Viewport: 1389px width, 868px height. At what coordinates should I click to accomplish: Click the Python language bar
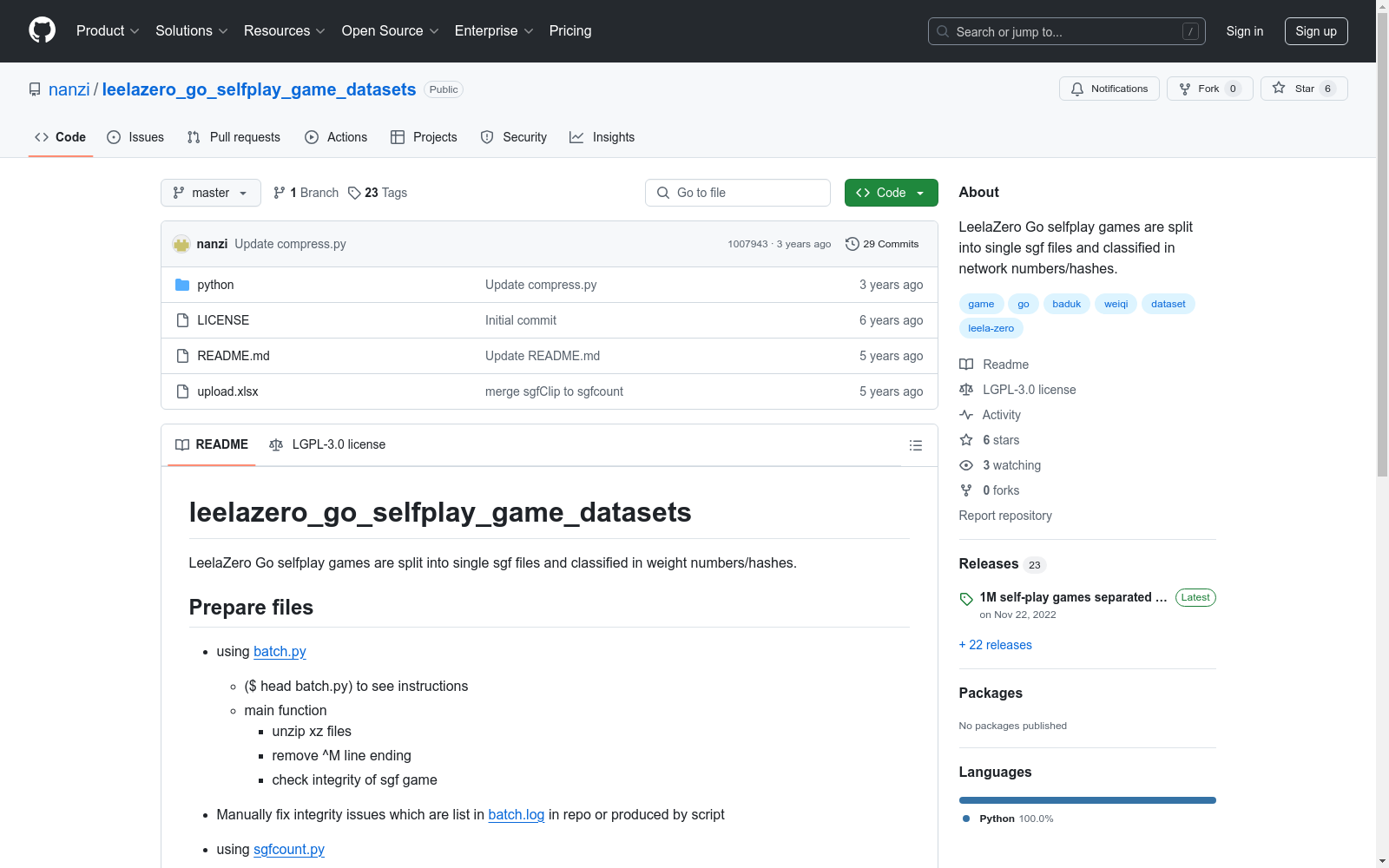pos(1088,800)
